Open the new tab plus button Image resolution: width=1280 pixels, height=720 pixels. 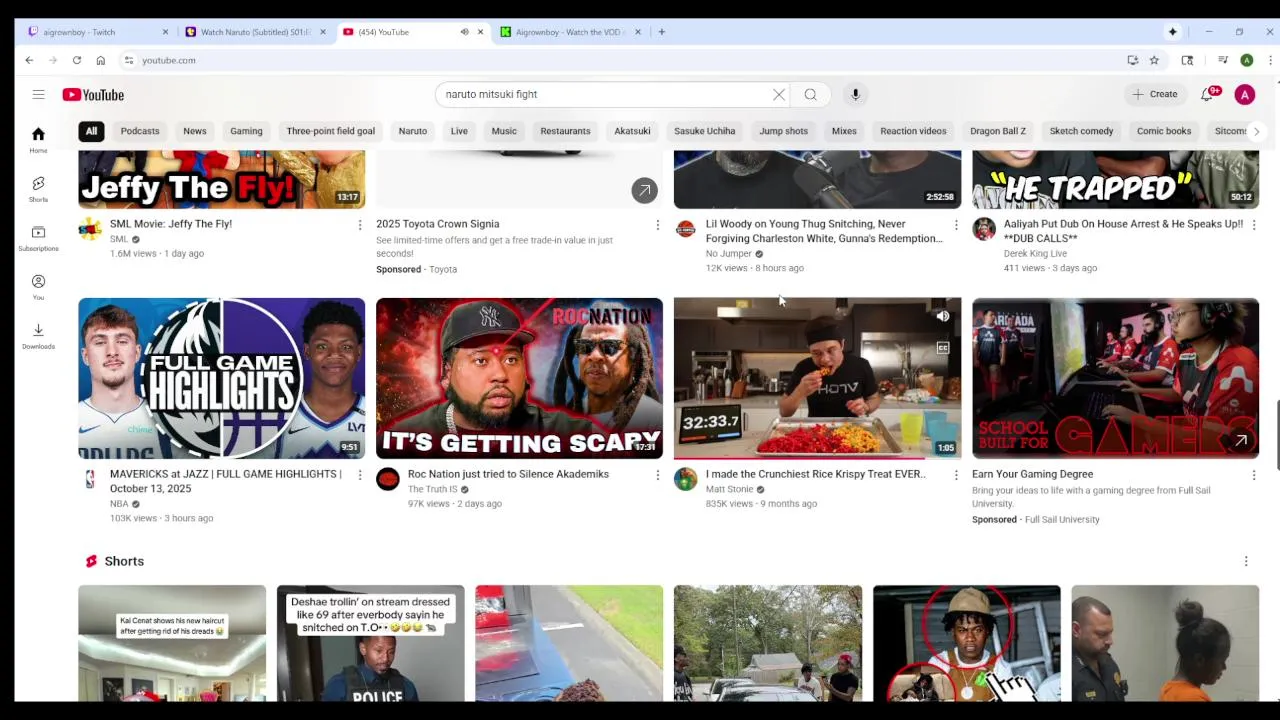coord(661,32)
